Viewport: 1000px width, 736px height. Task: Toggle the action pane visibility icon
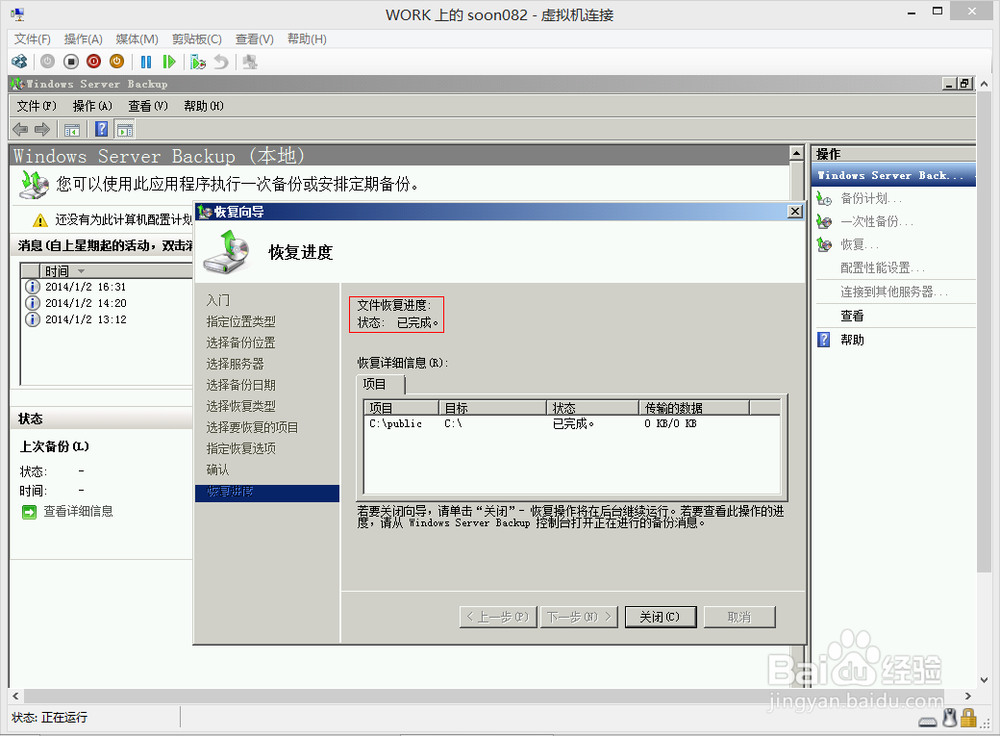click(124, 129)
